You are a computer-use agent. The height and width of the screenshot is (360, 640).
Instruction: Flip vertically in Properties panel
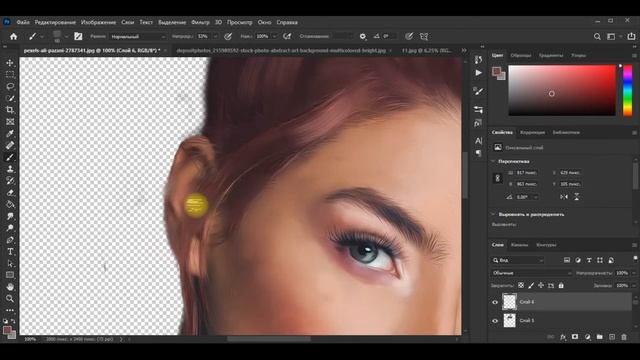pos(576,197)
